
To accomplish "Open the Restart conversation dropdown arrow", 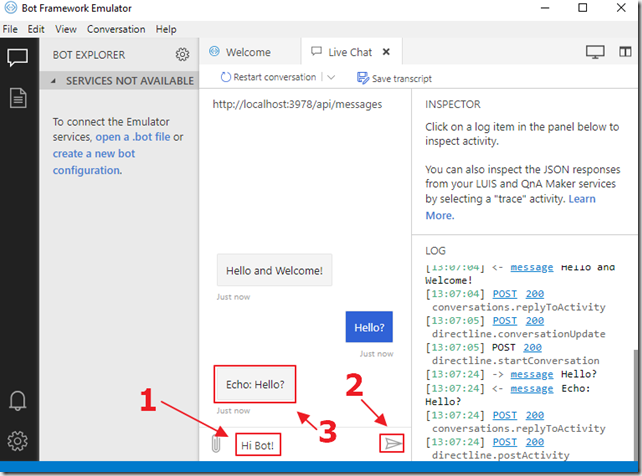I will pyautogui.click(x=331, y=77).
